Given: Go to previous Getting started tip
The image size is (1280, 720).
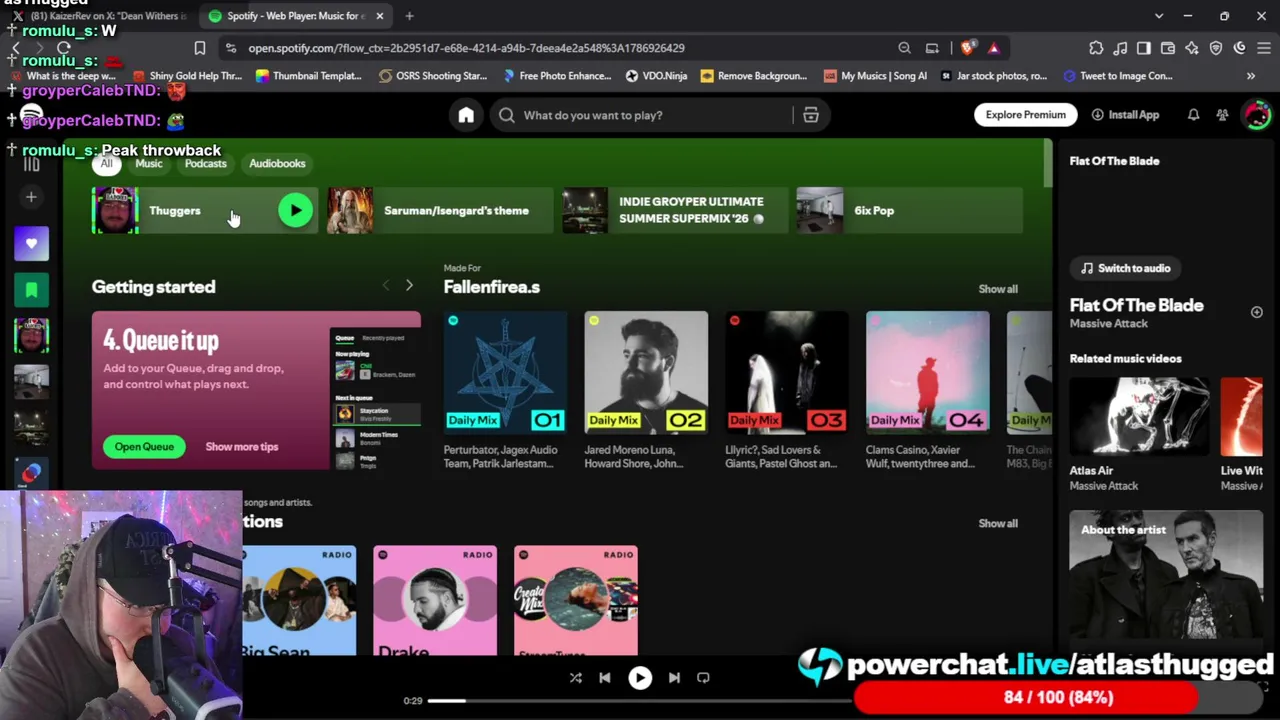Looking at the screenshot, I should pos(385,286).
